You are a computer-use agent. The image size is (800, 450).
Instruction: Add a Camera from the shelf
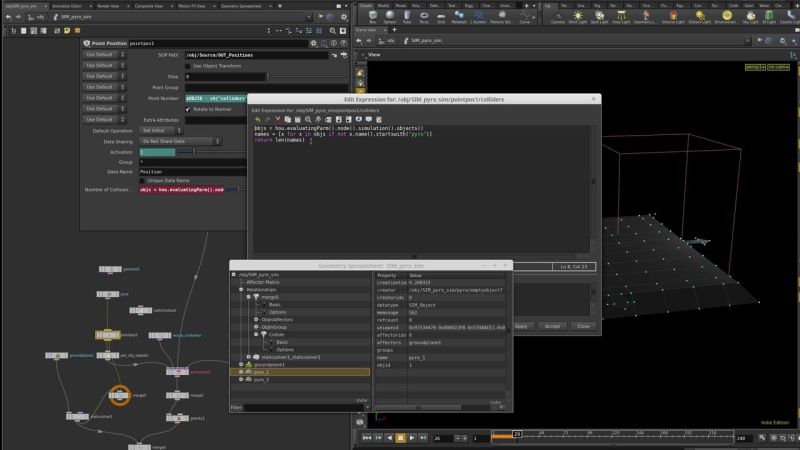[558, 17]
